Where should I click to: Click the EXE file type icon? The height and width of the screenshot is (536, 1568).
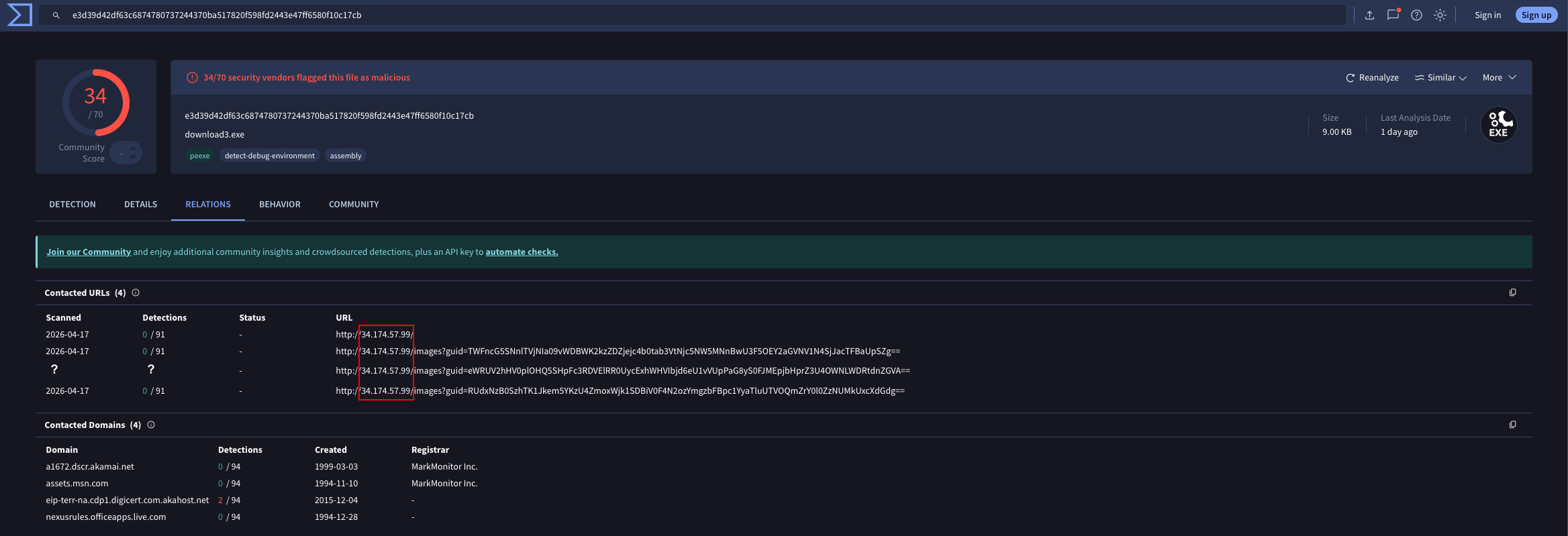[x=1498, y=125]
